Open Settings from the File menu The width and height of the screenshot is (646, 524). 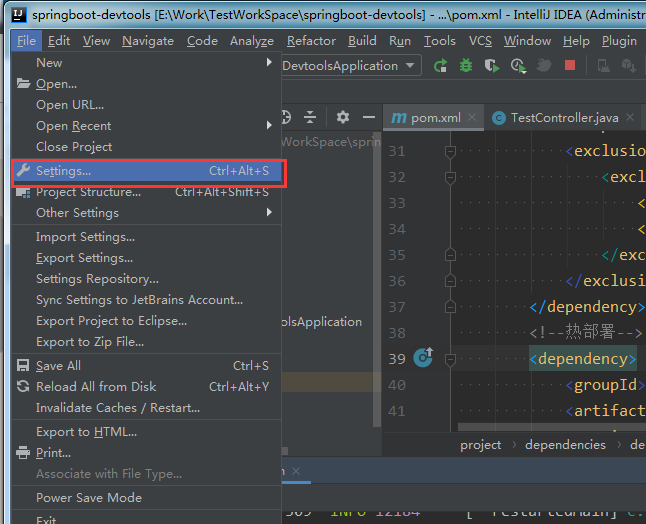tap(147, 171)
